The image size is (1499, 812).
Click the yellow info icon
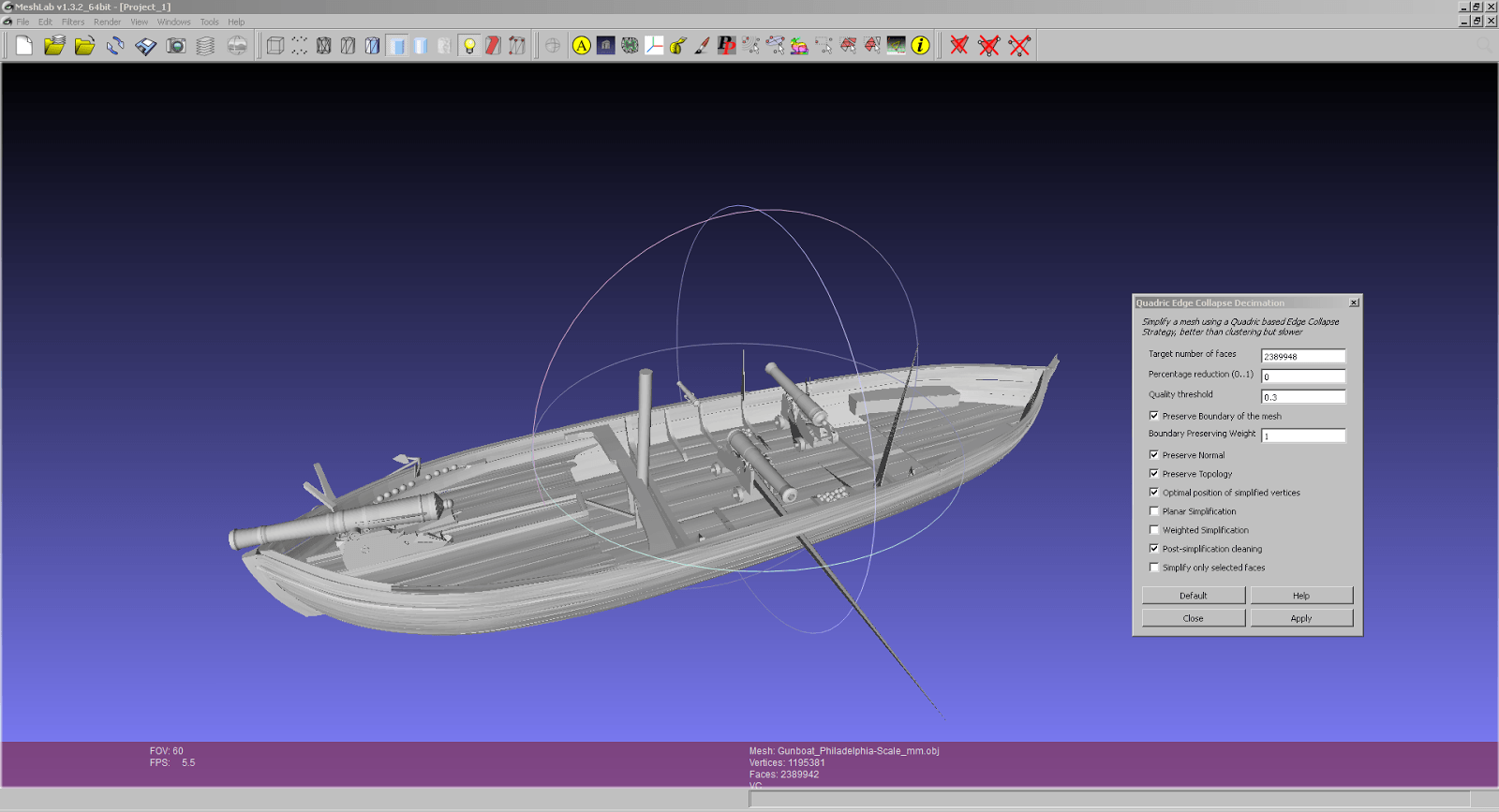(x=921, y=45)
